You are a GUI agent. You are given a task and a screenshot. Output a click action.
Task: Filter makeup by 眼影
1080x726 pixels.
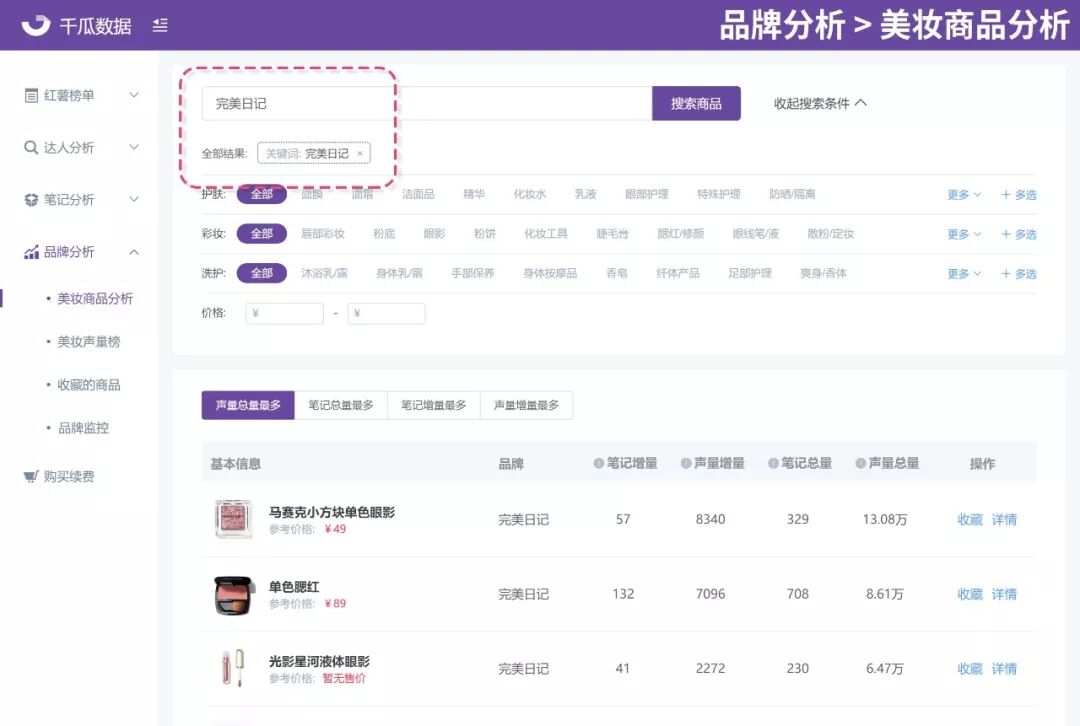point(435,234)
